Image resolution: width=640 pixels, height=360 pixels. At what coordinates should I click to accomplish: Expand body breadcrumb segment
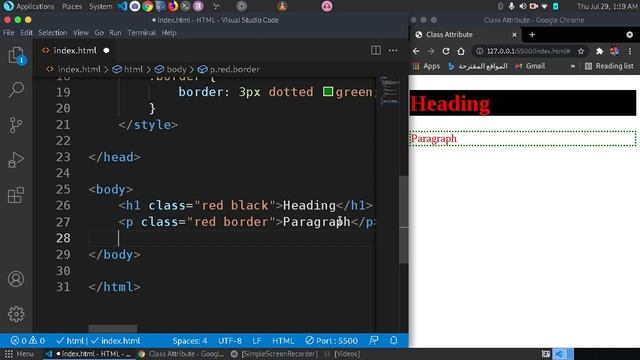[x=176, y=69]
